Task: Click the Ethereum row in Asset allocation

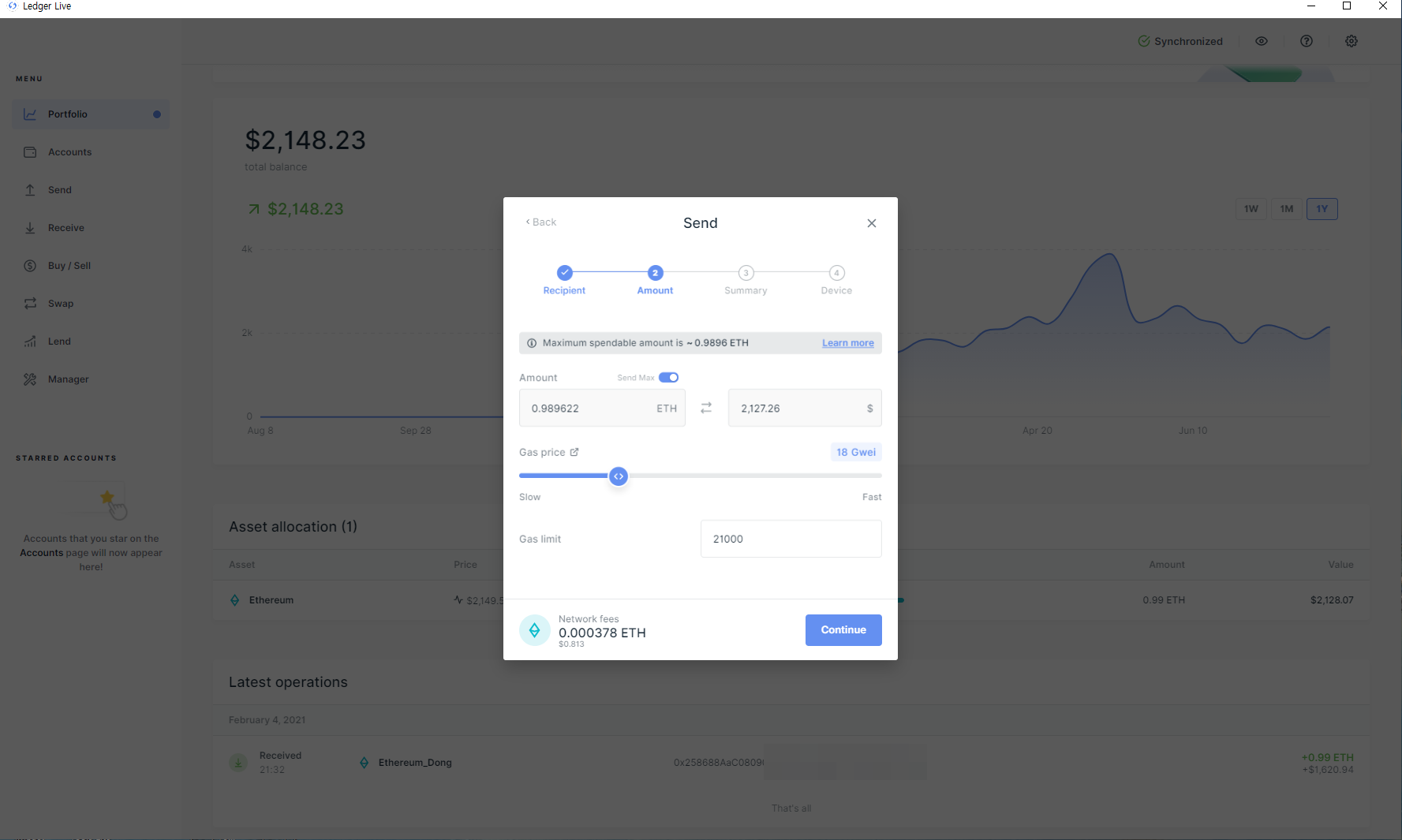Action: pyautogui.click(x=791, y=600)
